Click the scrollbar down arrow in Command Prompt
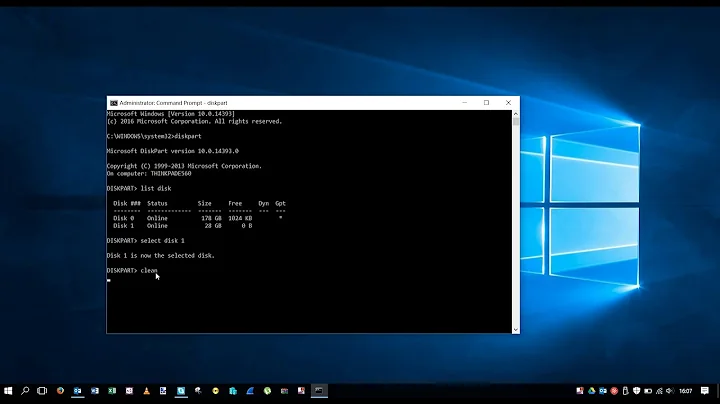 [x=516, y=330]
